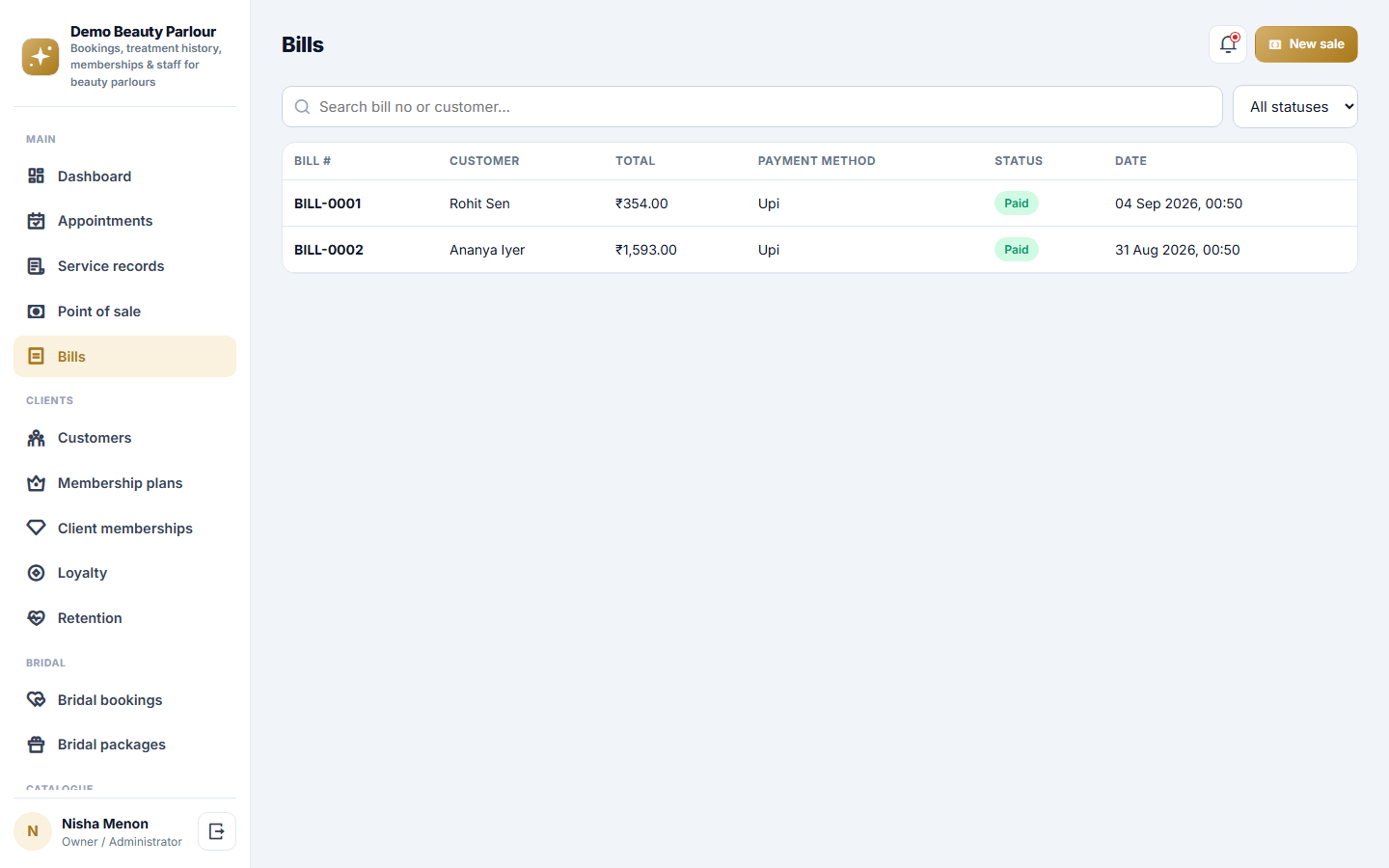Screen dimensions: 1389x868
Task: Open notifications bell icon
Action: (1228, 44)
